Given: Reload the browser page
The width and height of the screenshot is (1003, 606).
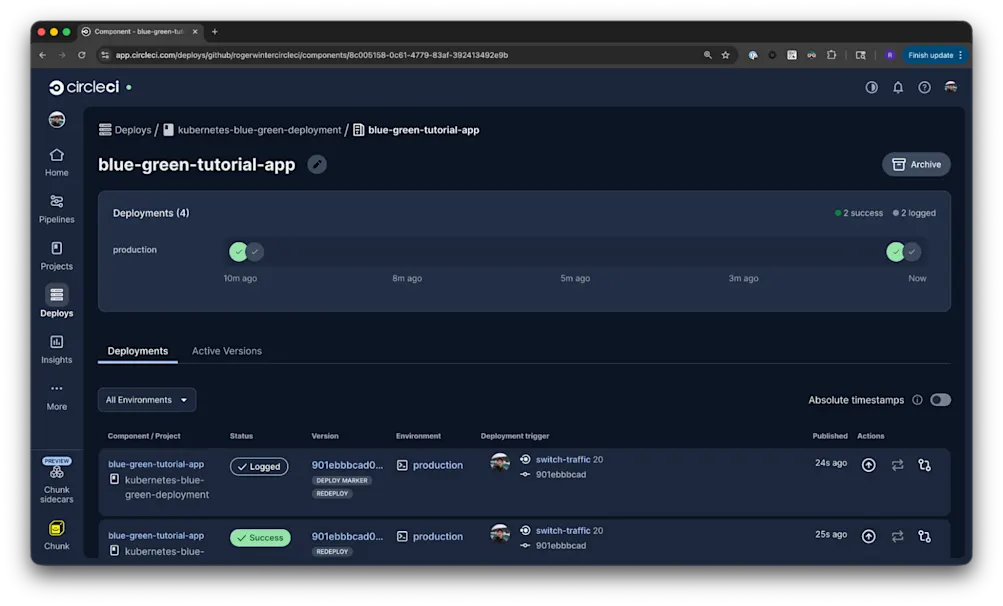Looking at the screenshot, I should tap(82, 55).
